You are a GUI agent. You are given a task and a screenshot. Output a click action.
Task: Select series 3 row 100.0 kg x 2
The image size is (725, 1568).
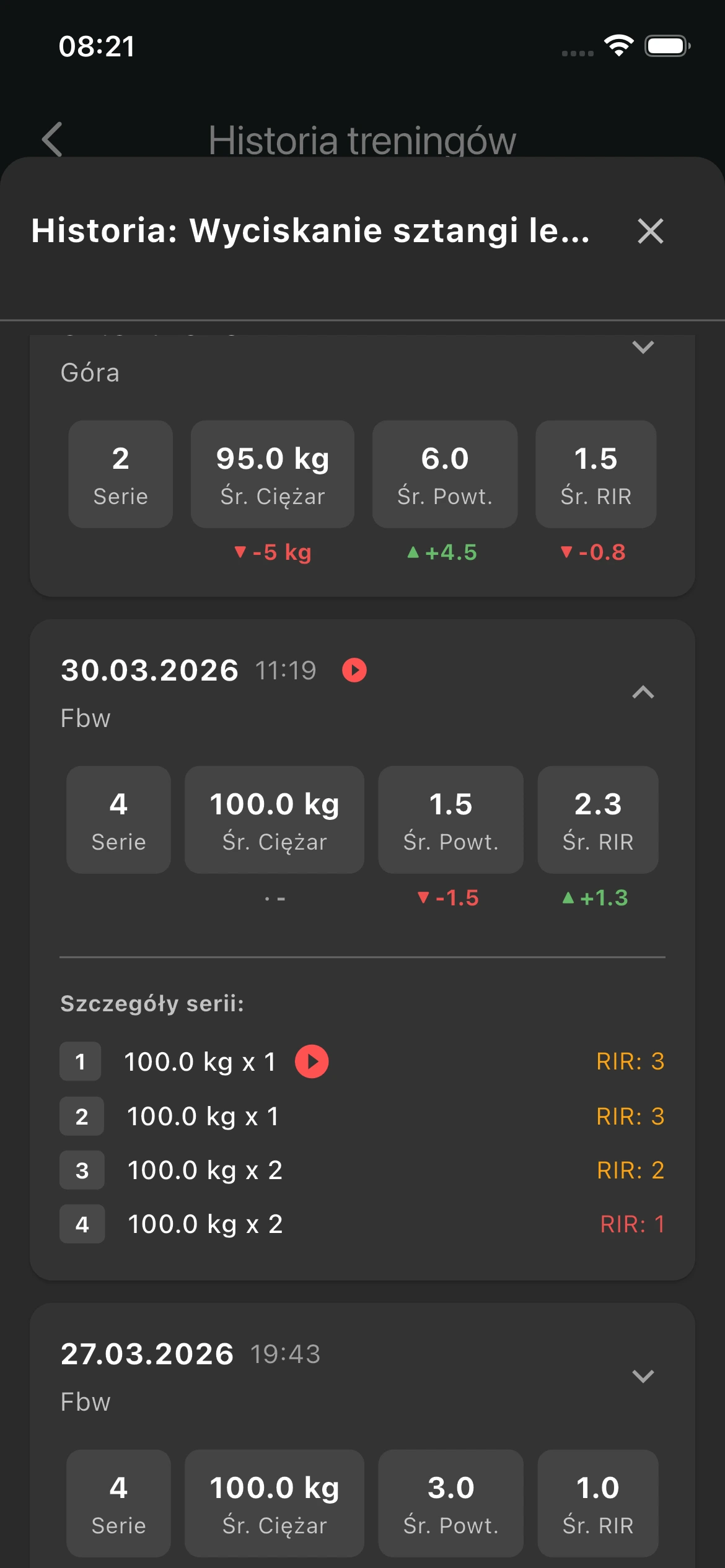[x=204, y=1170]
